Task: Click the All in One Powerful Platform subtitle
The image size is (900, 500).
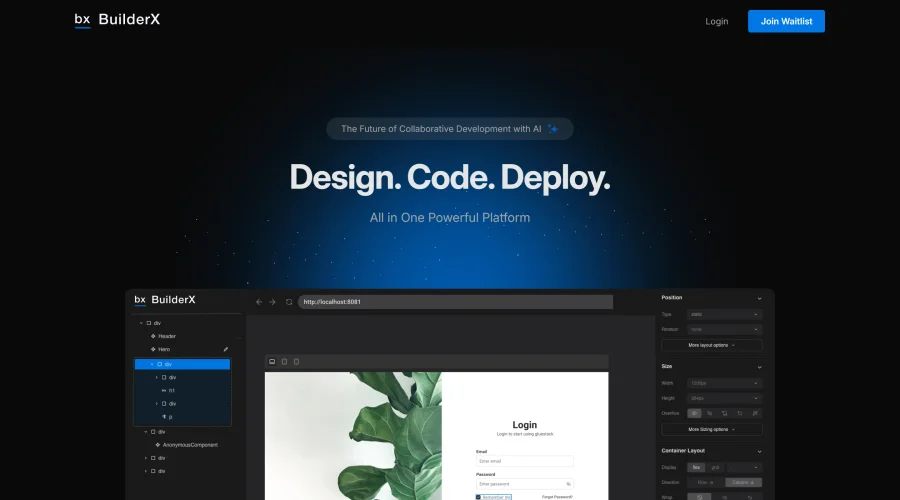Action: click(x=449, y=218)
